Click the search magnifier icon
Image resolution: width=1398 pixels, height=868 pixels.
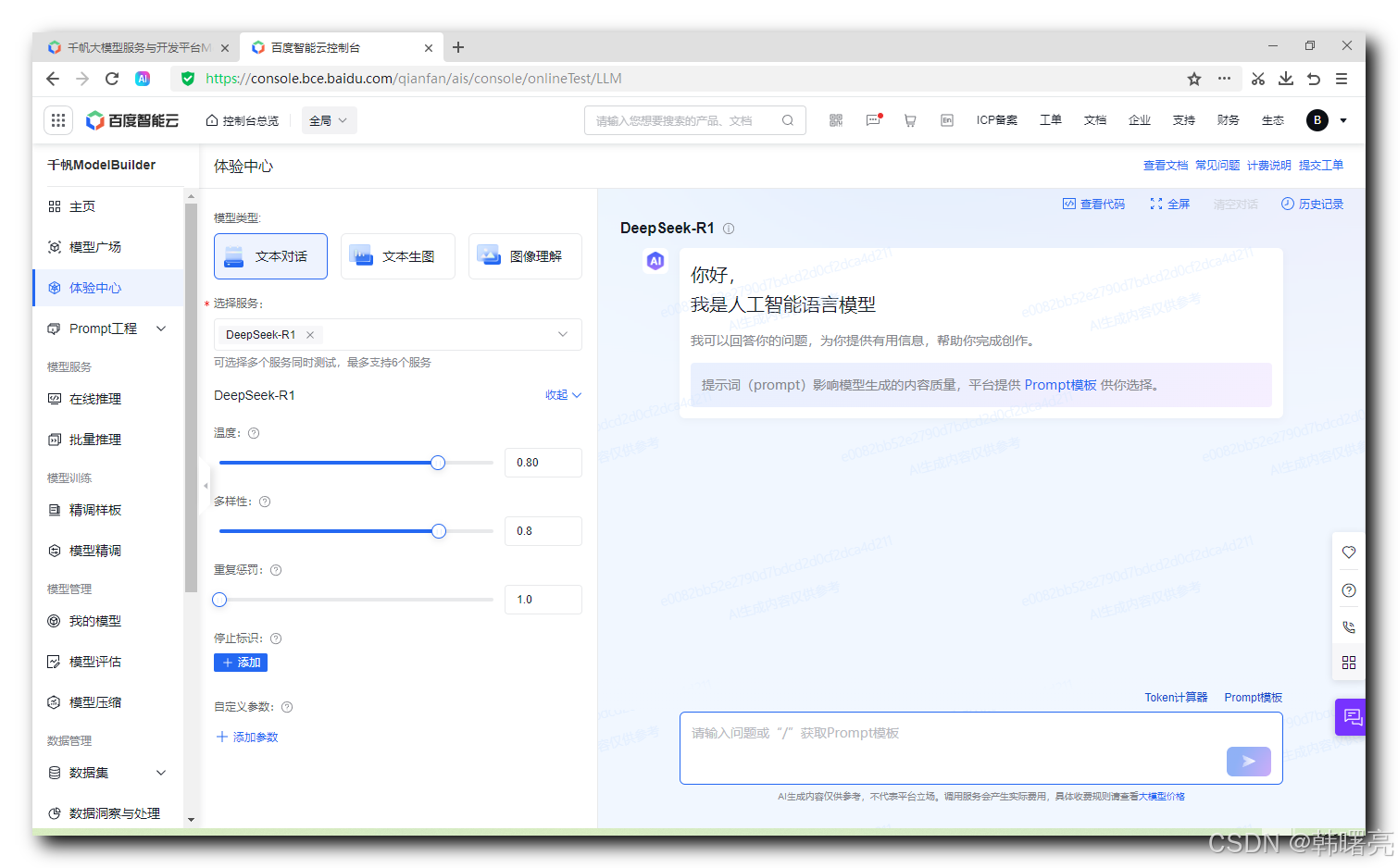click(x=788, y=120)
